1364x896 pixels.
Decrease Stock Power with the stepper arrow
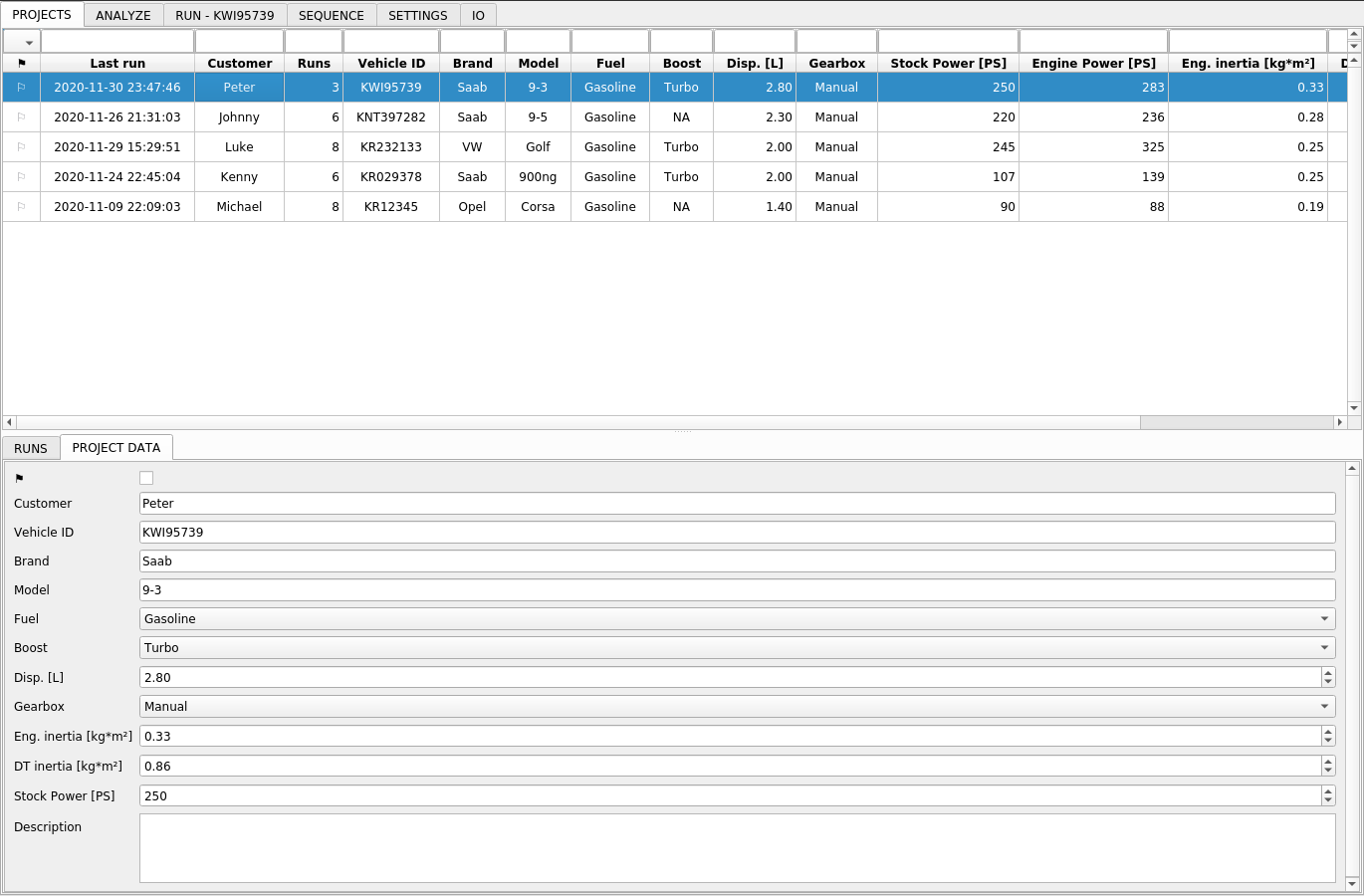tap(1328, 799)
